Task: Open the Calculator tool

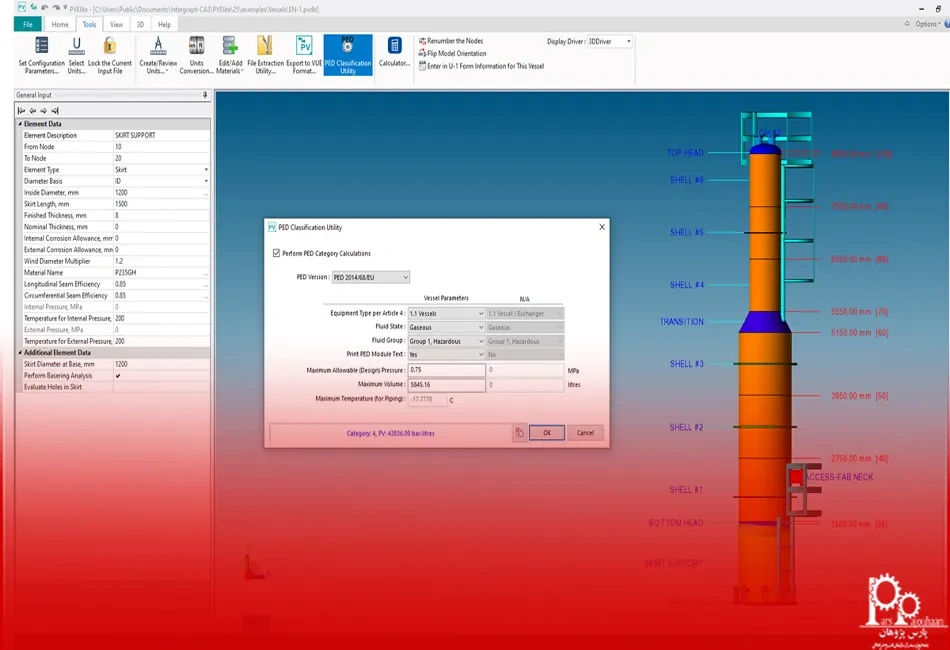Action: pos(394,52)
